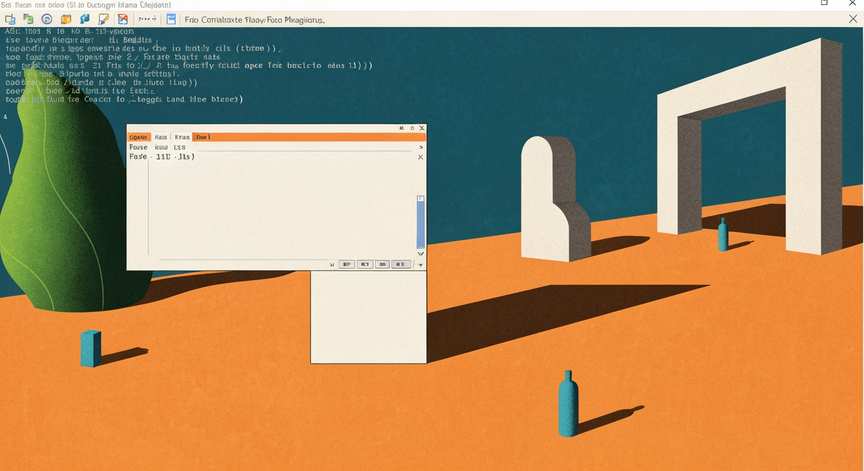Open the 'LtS' menu in the dialog
Image resolution: width=864 pixels, height=471 pixels.
point(180,147)
